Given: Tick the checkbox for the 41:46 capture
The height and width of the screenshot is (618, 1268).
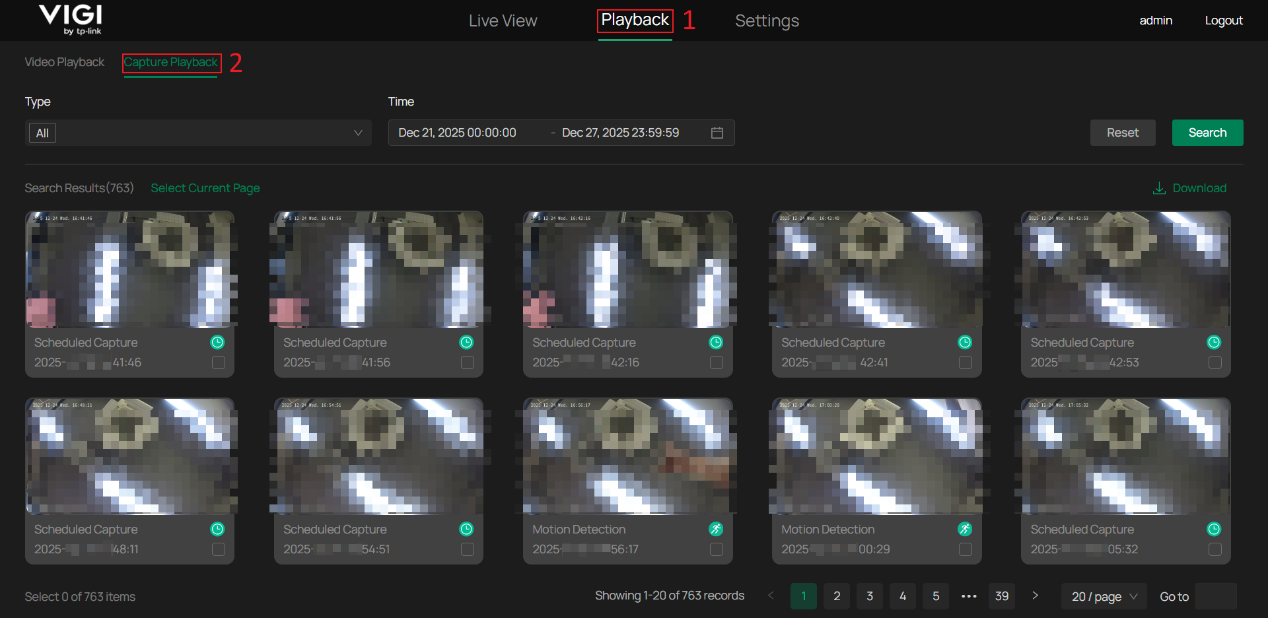Looking at the screenshot, I should point(218,363).
